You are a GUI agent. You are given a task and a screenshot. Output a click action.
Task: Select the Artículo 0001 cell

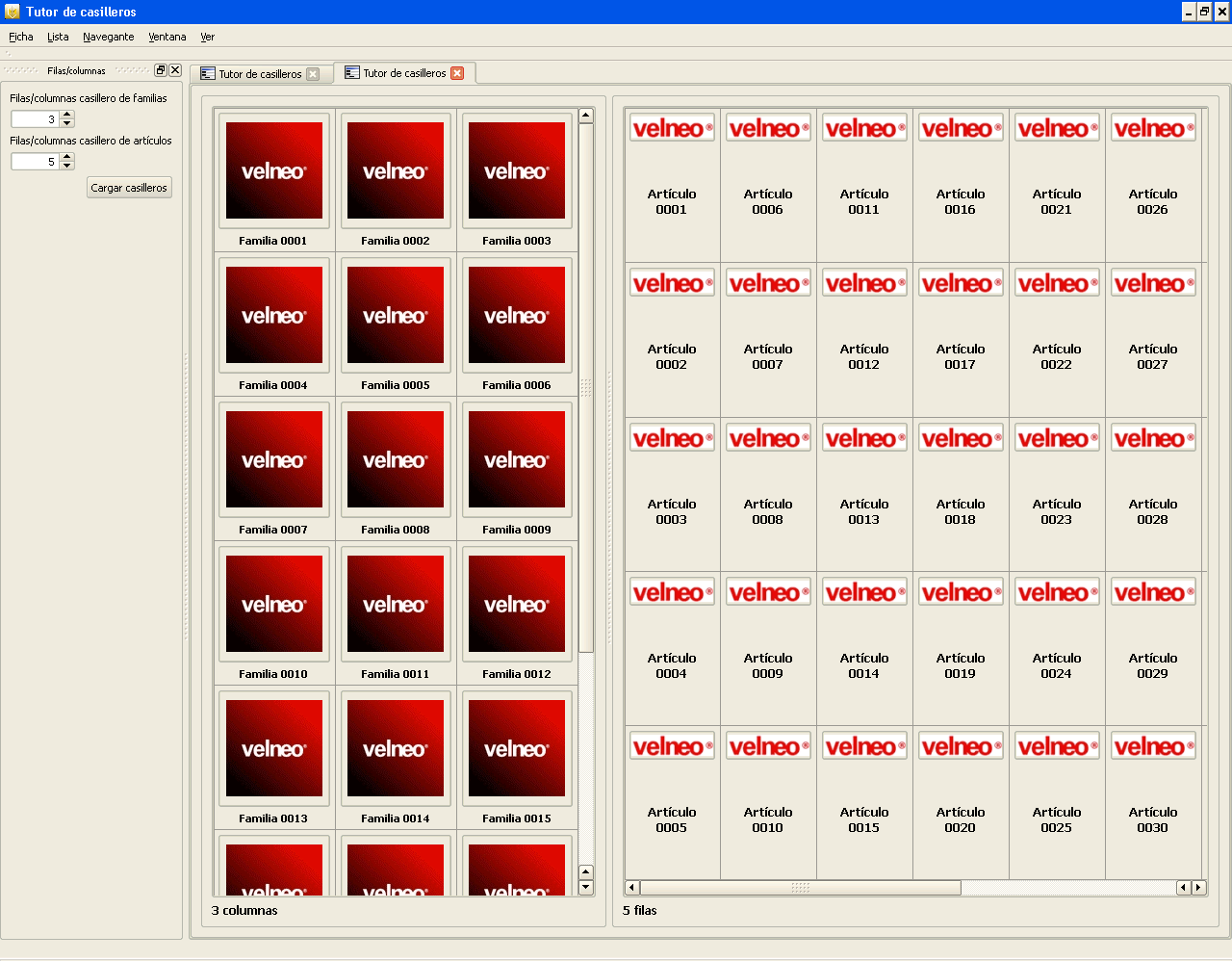(x=672, y=185)
